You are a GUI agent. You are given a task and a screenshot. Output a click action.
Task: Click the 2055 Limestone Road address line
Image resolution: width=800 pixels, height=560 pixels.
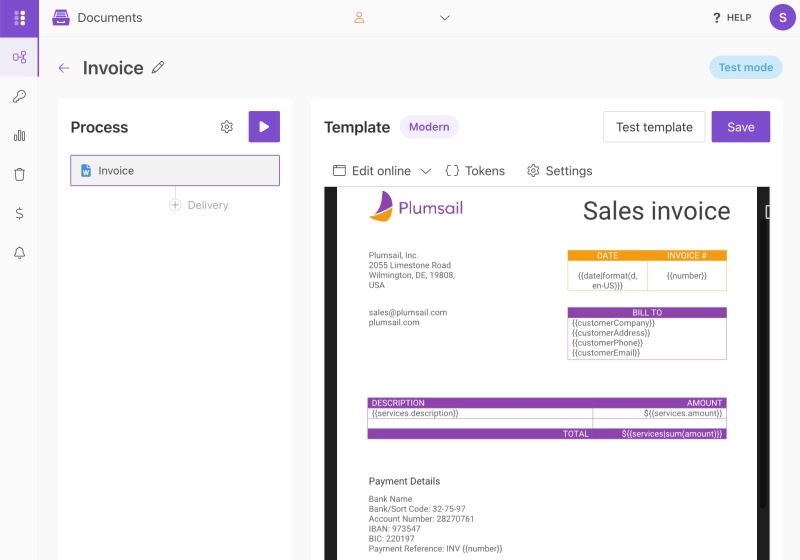410,265
